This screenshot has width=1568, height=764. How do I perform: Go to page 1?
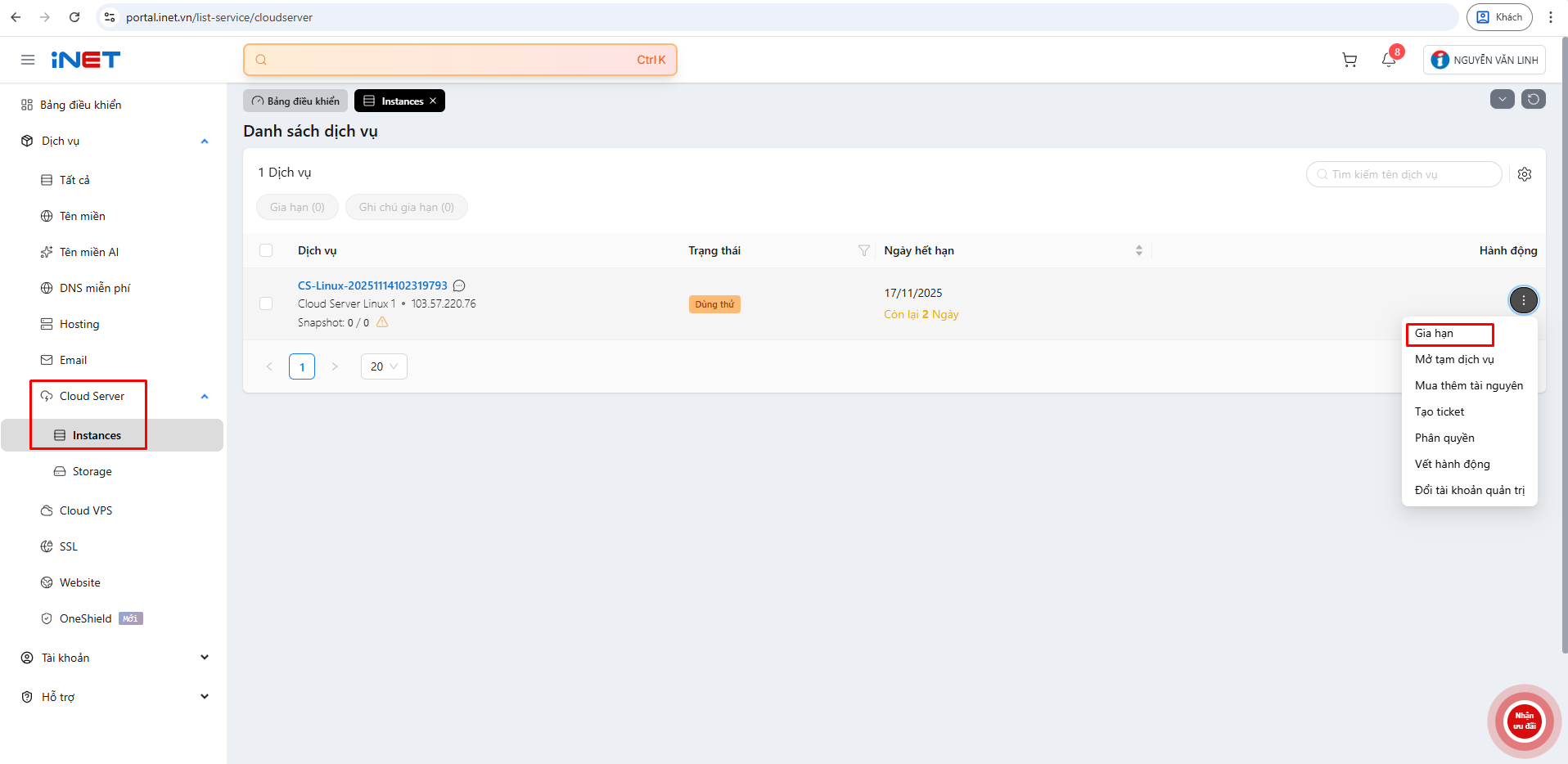[x=302, y=366]
